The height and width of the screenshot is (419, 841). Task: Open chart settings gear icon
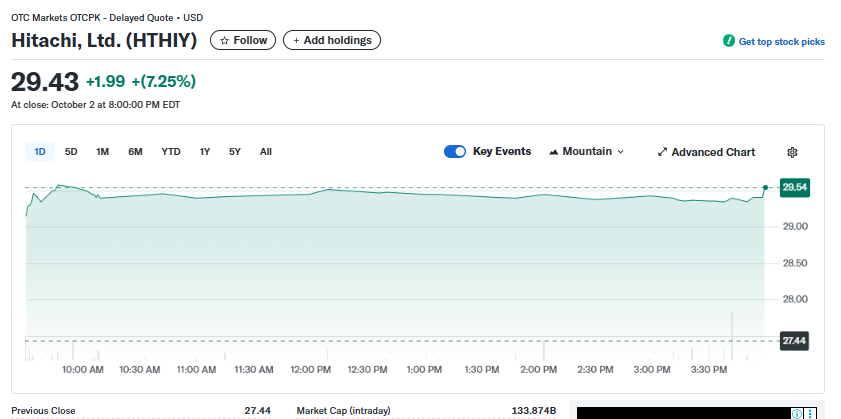(x=792, y=152)
